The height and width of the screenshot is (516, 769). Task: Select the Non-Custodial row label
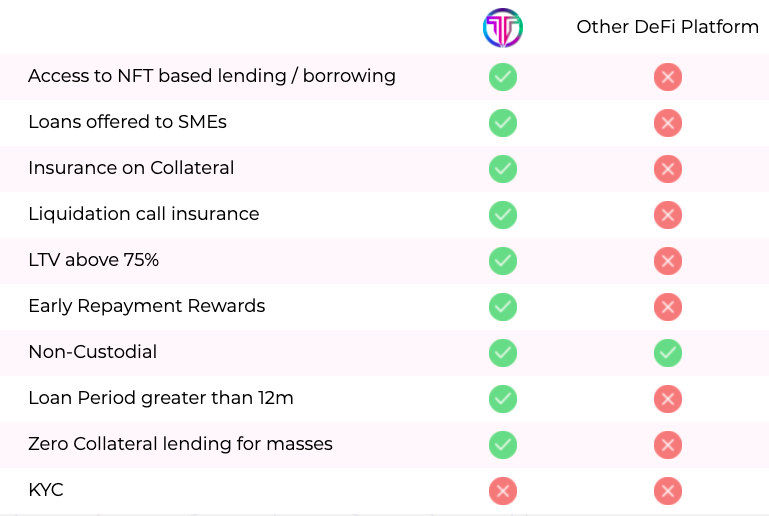click(x=93, y=352)
